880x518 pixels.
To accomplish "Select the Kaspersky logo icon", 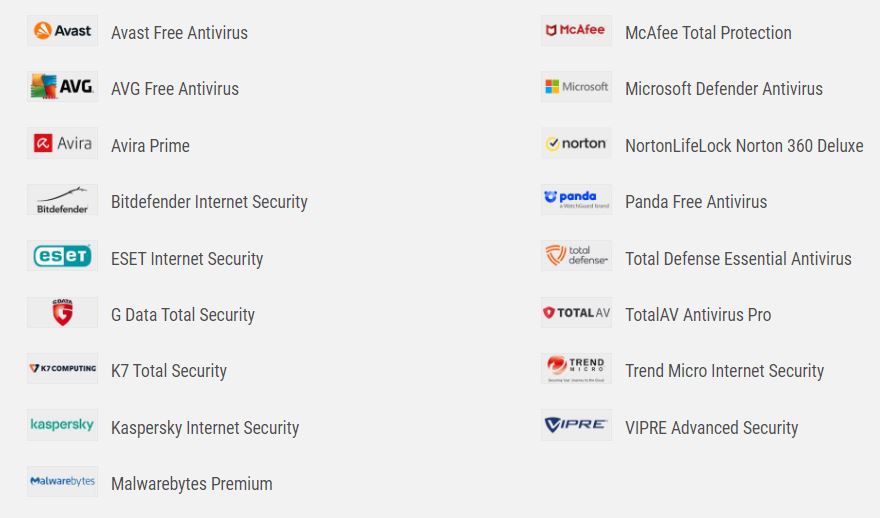I will (x=62, y=426).
